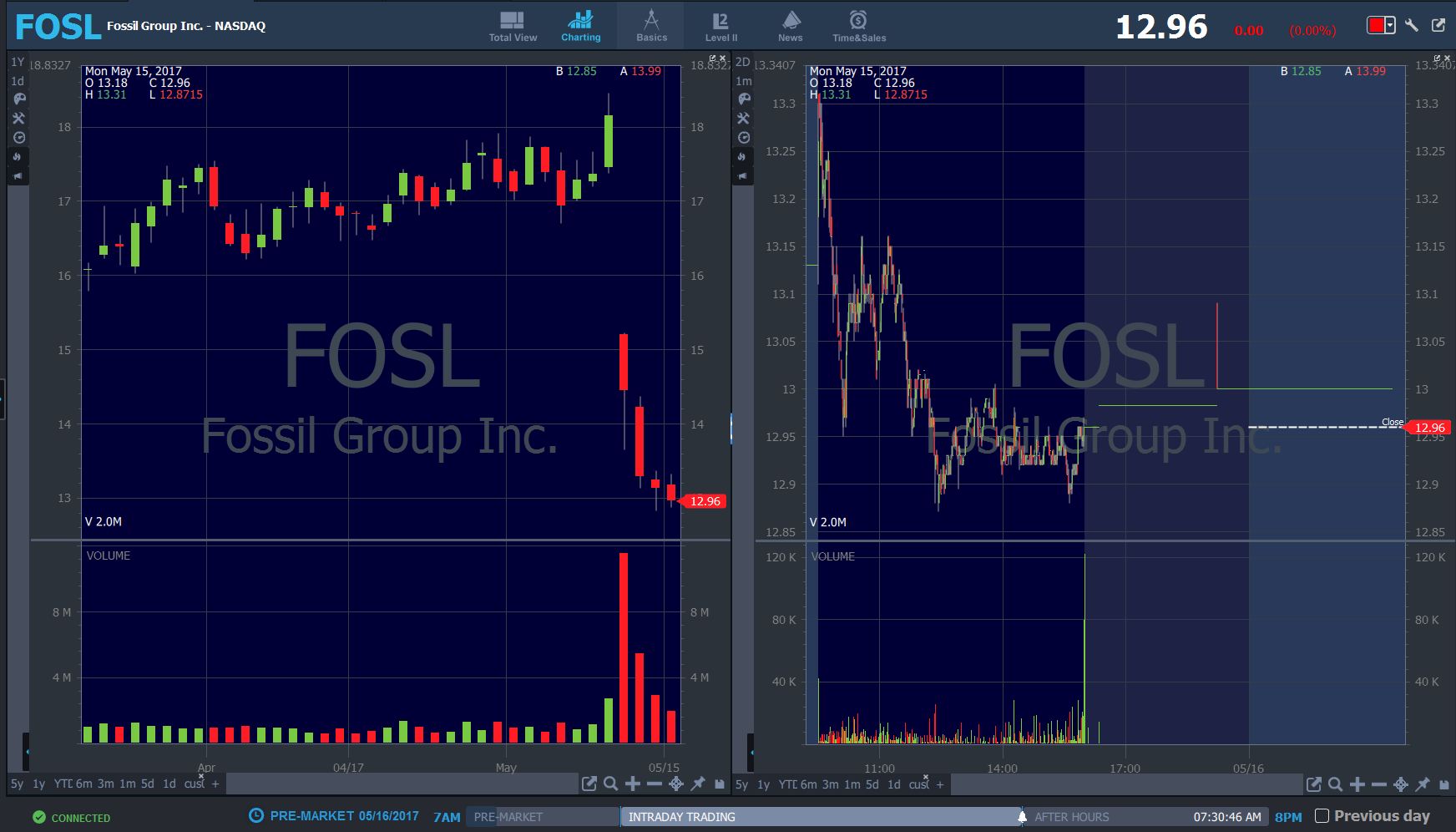
Task: Click the INTRADAY TRADING timeline segment
Action: point(821,817)
